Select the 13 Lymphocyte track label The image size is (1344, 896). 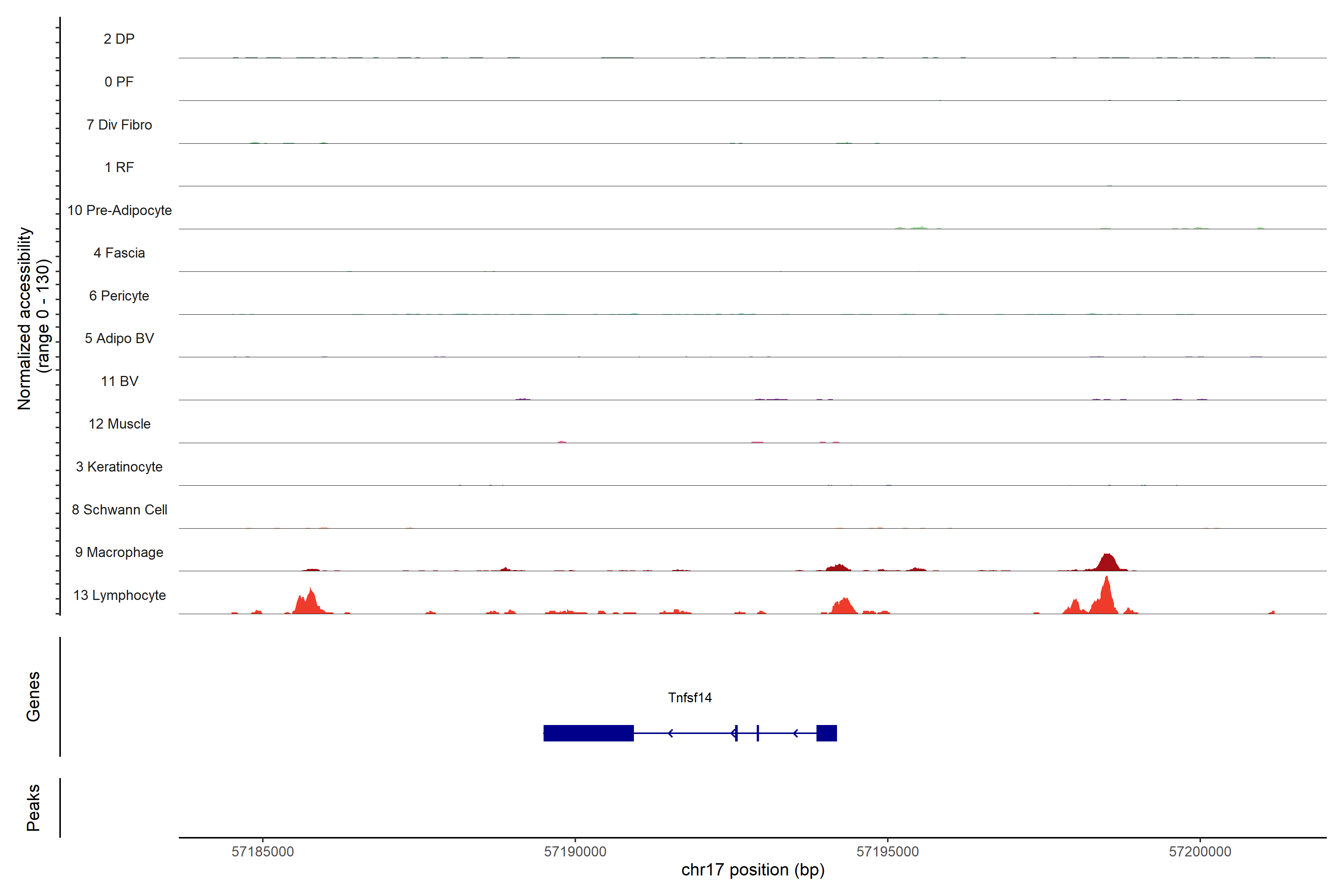(x=119, y=595)
